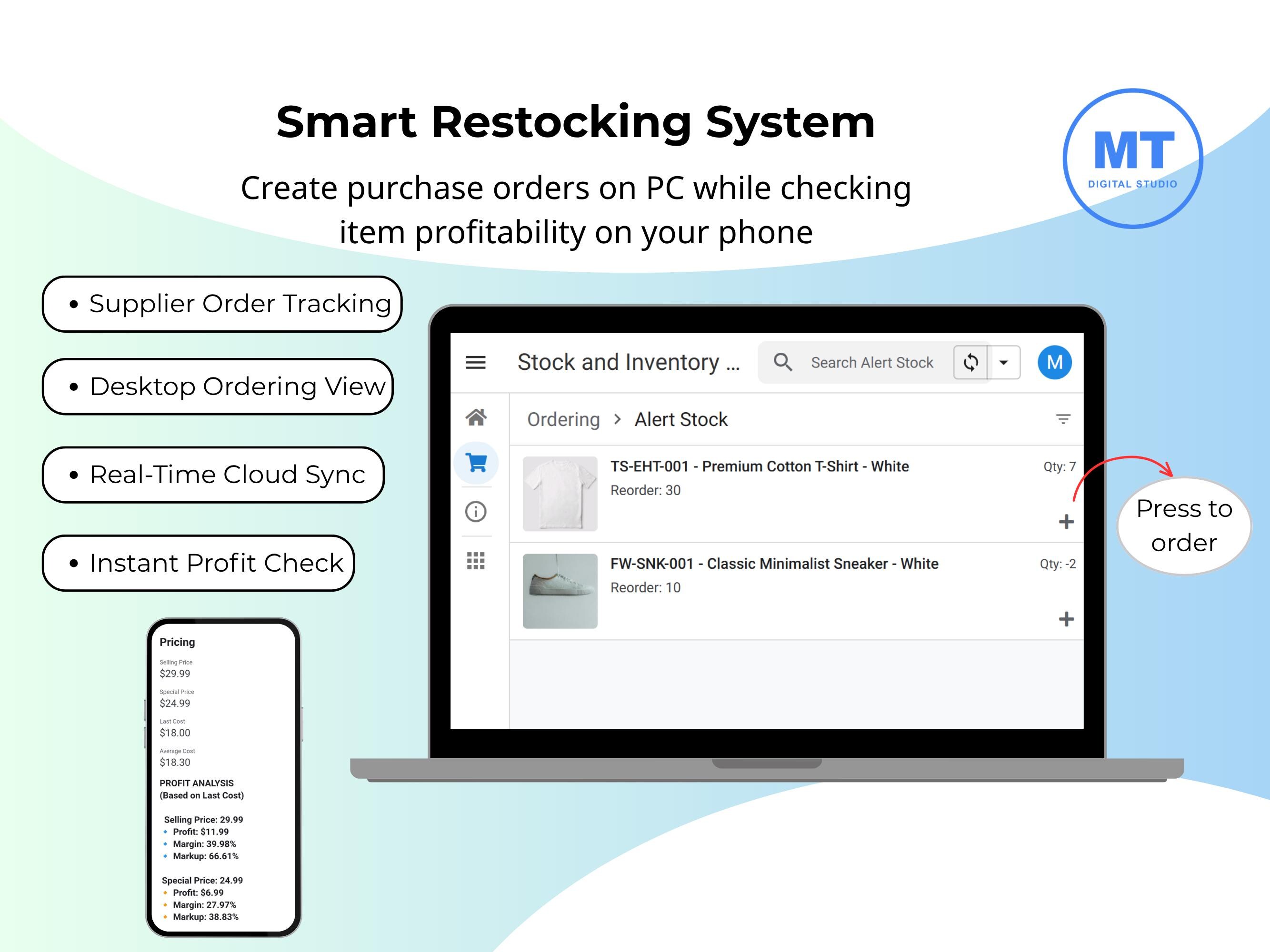
Task: Click Profit: $6.99 on the phone
Action: tap(198, 893)
